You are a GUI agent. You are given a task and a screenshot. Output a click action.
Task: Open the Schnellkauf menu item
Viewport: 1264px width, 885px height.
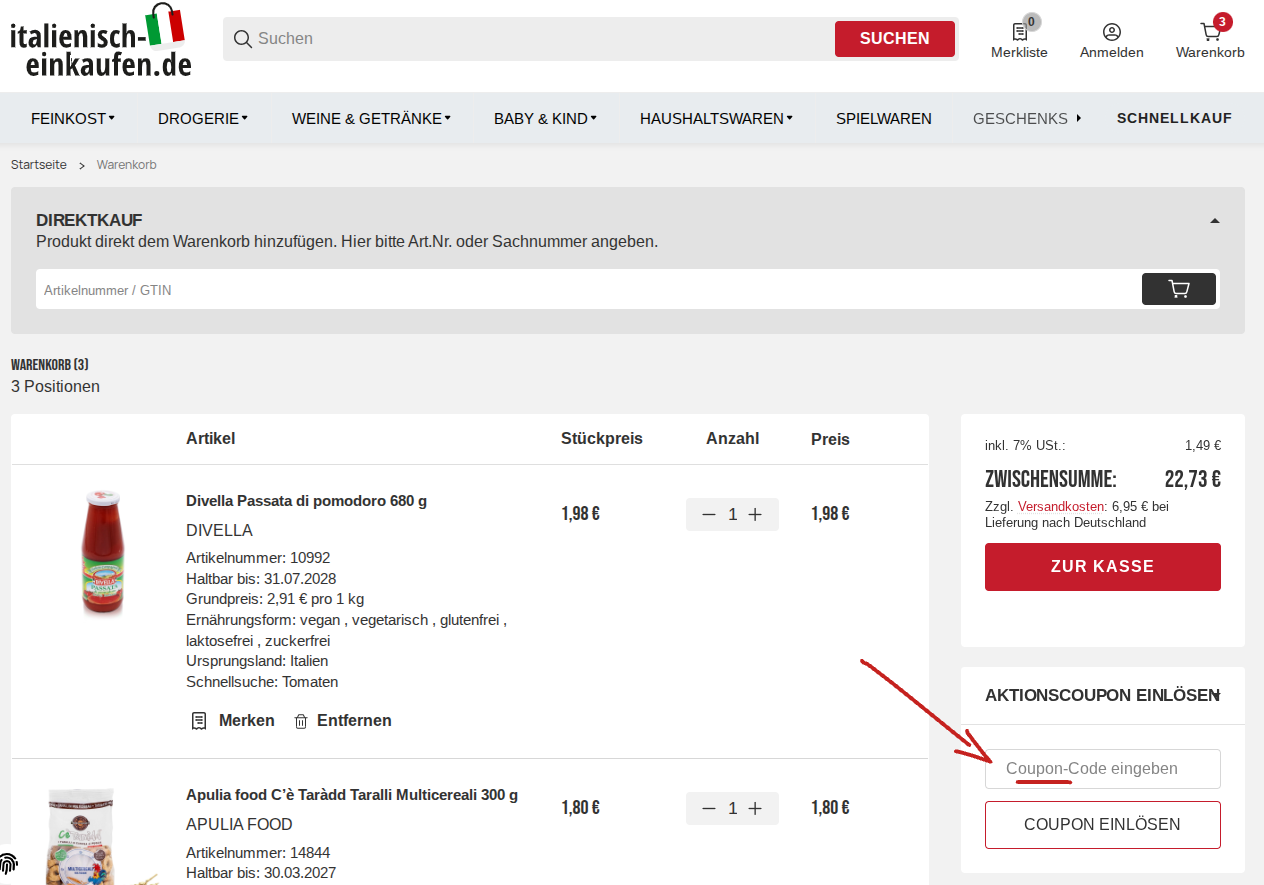click(1174, 118)
